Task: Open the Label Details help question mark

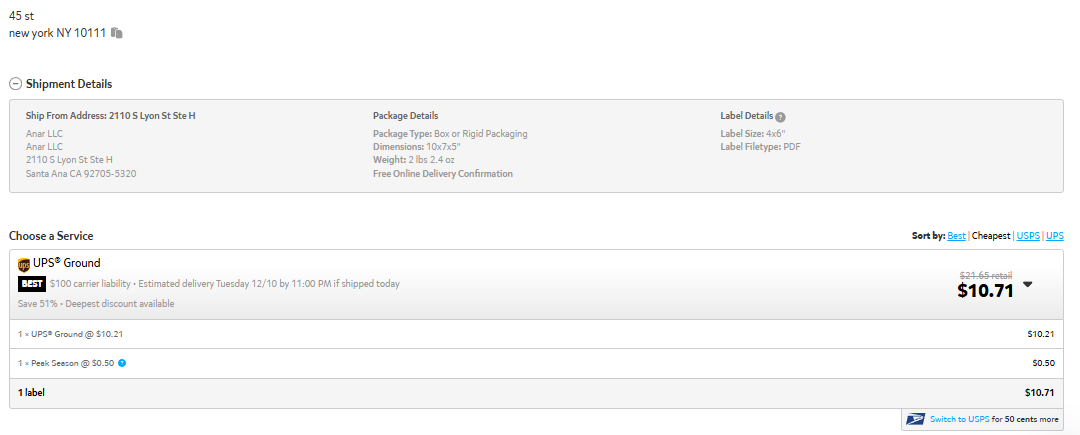Action: click(780, 117)
